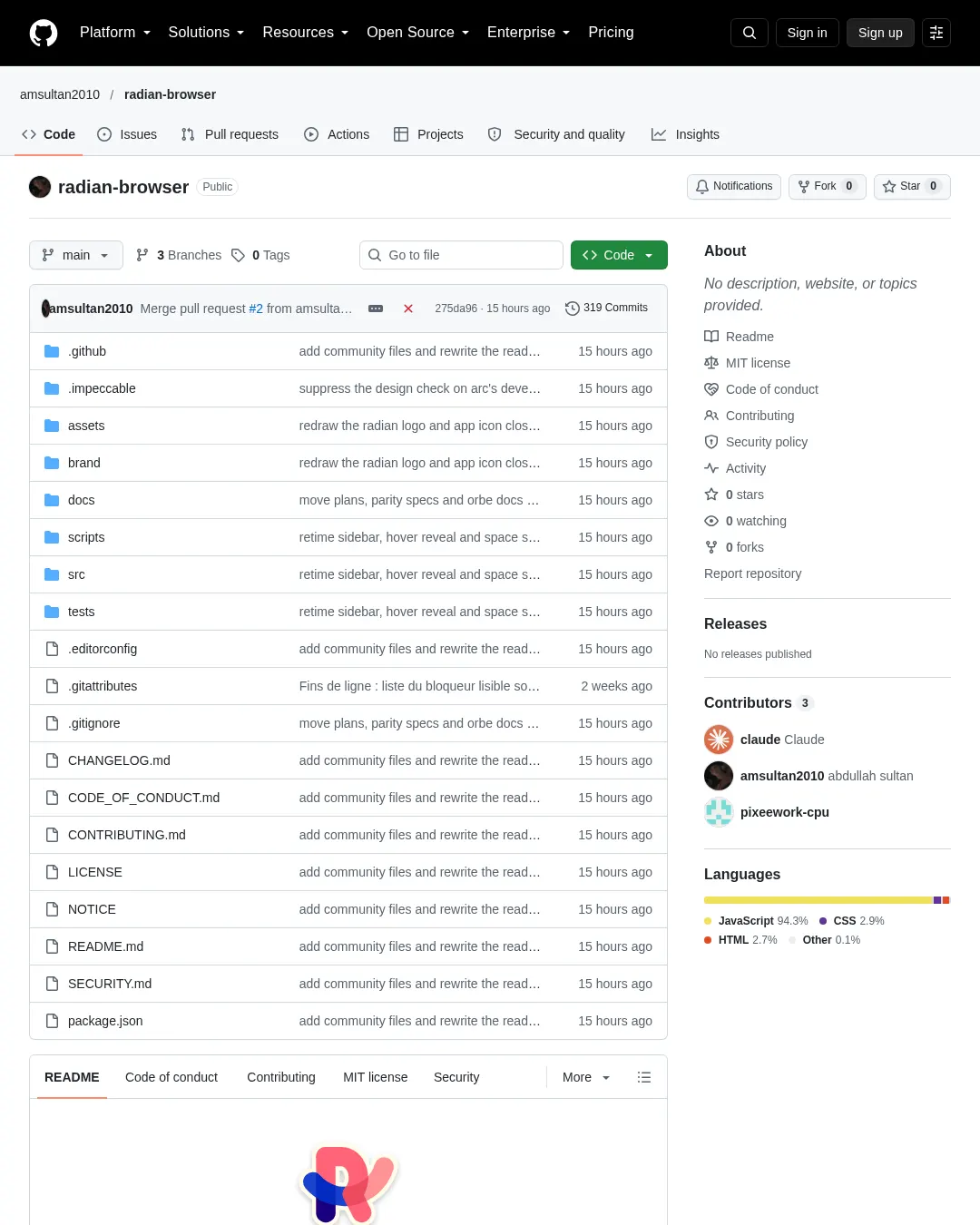Open the main branch selector dropdown
Screen dimensions: 980x1225
(x=76, y=255)
